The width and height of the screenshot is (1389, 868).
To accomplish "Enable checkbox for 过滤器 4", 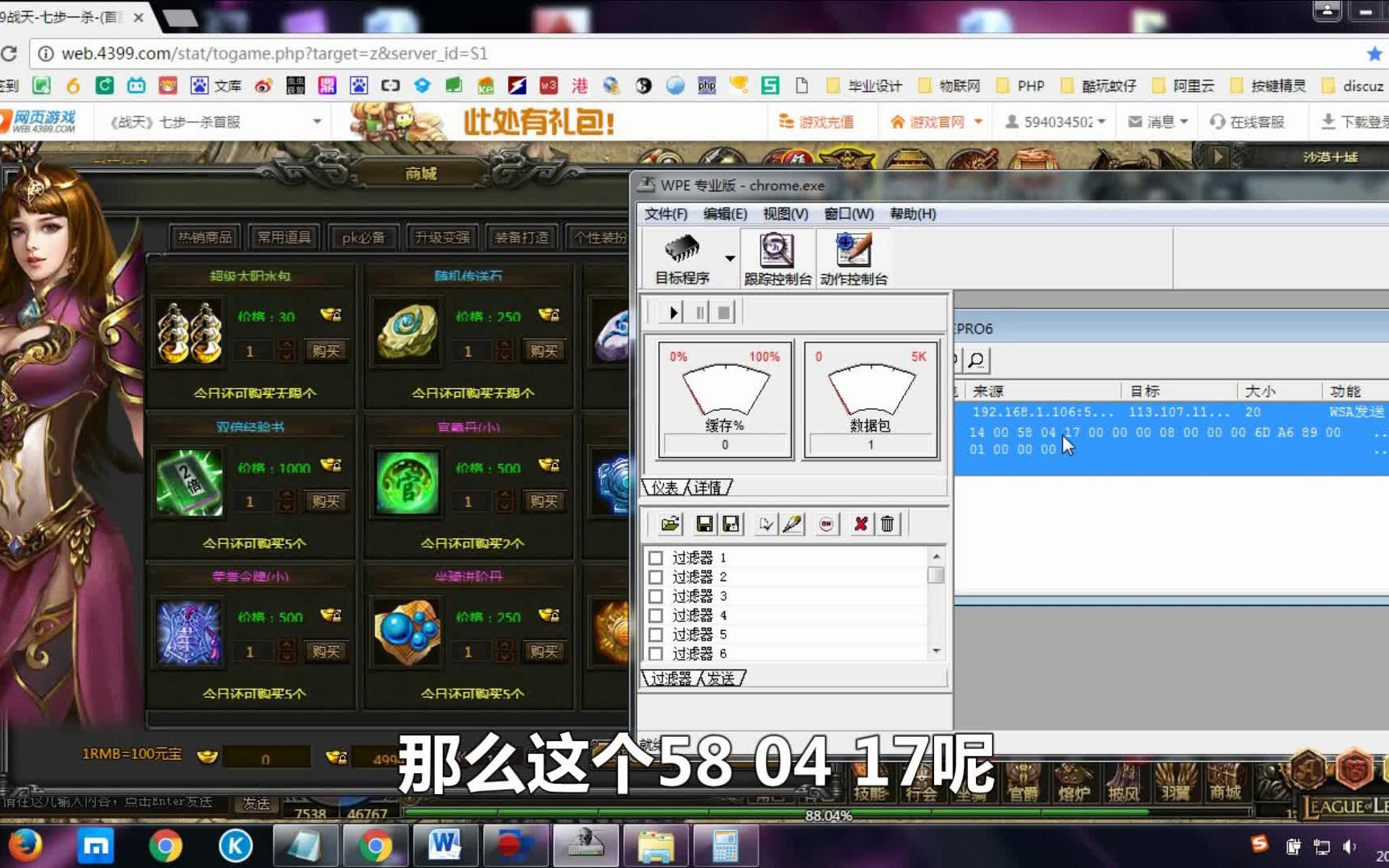I will (x=656, y=616).
